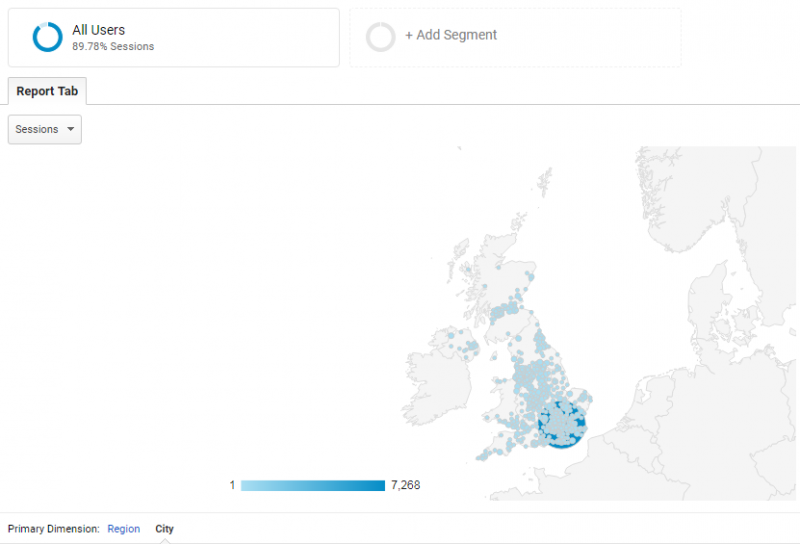Click the All Users blue donut icon
800x544 pixels.
pyautogui.click(x=47, y=37)
